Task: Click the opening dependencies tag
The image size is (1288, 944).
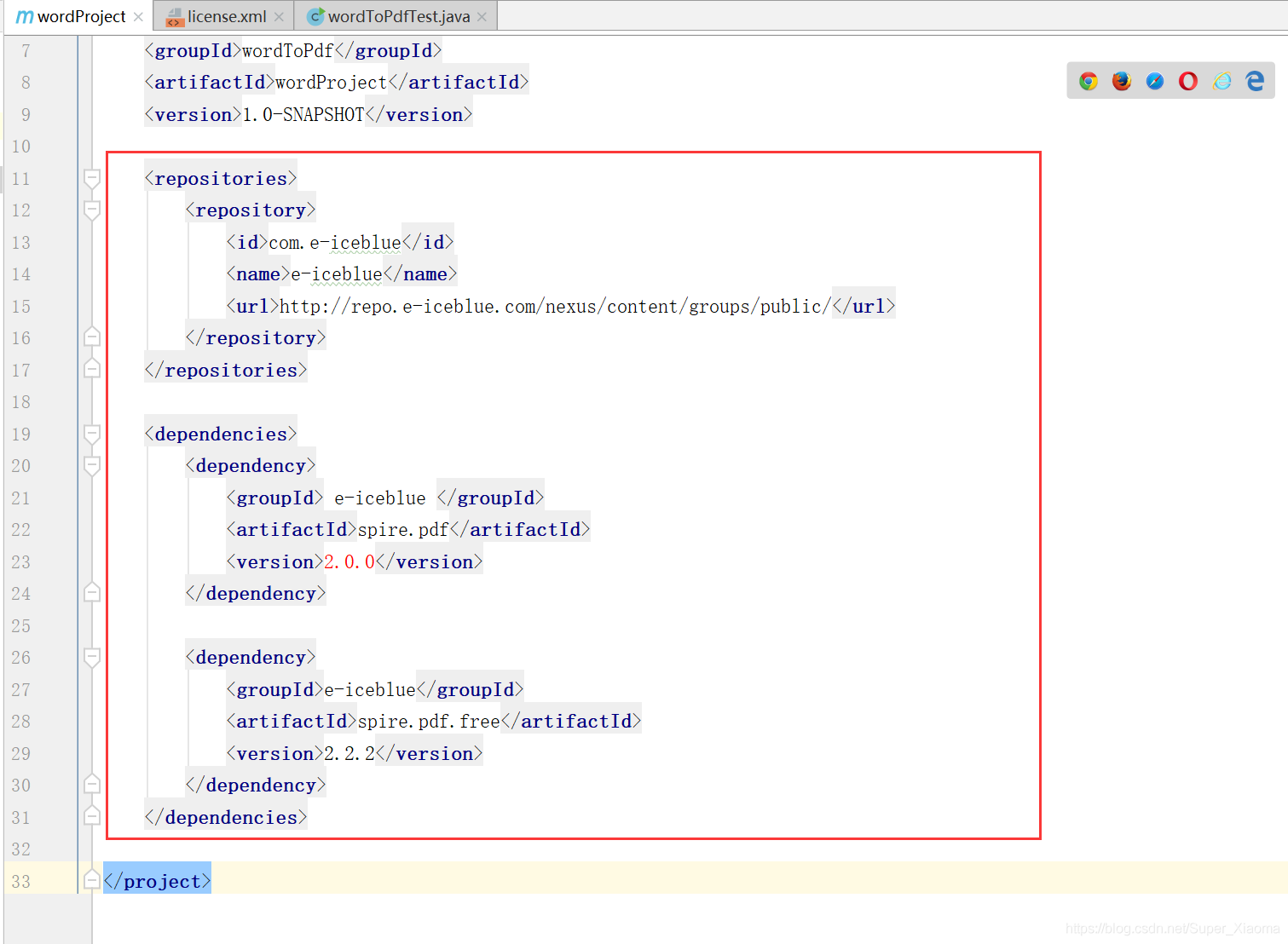Action: (x=221, y=435)
